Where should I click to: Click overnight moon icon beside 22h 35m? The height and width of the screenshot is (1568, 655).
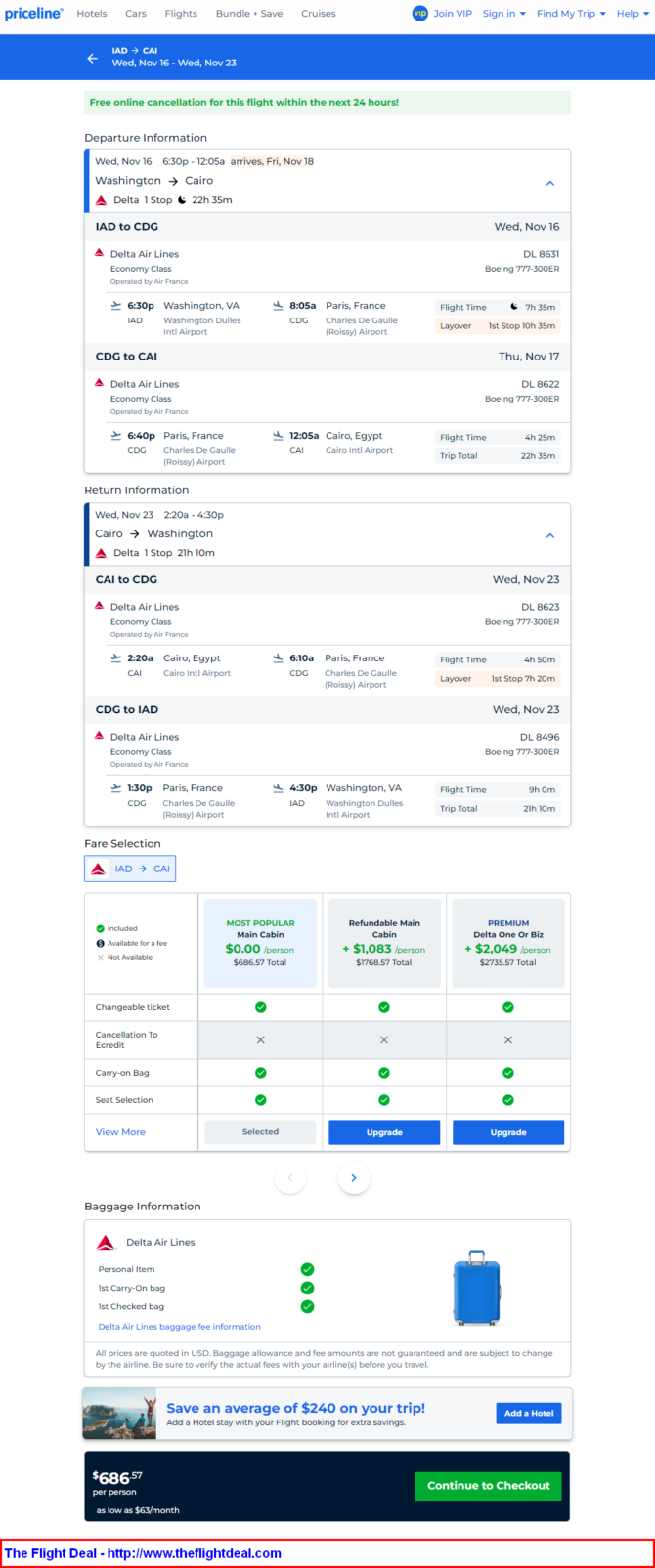pyautogui.click(x=182, y=200)
